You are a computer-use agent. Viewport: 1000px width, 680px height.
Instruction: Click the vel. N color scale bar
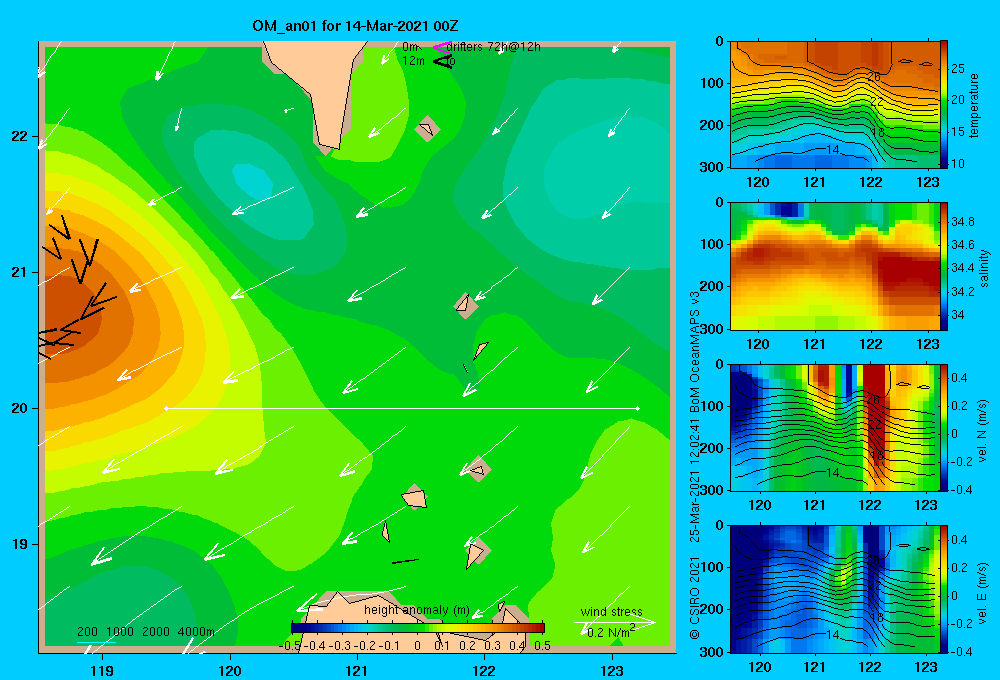coord(944,427)
